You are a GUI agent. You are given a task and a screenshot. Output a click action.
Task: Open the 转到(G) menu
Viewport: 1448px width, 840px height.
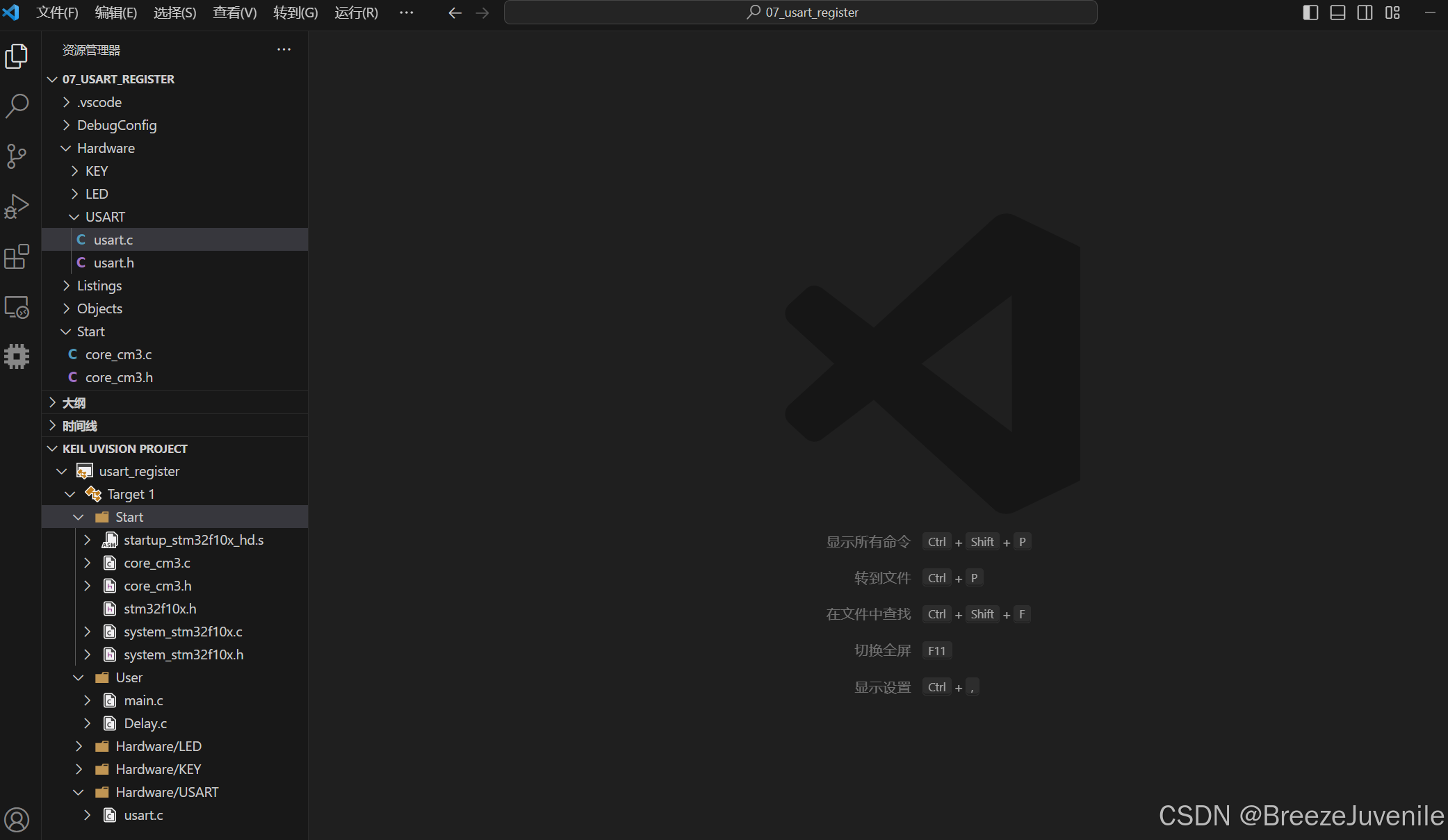click(x=295, y=13)
